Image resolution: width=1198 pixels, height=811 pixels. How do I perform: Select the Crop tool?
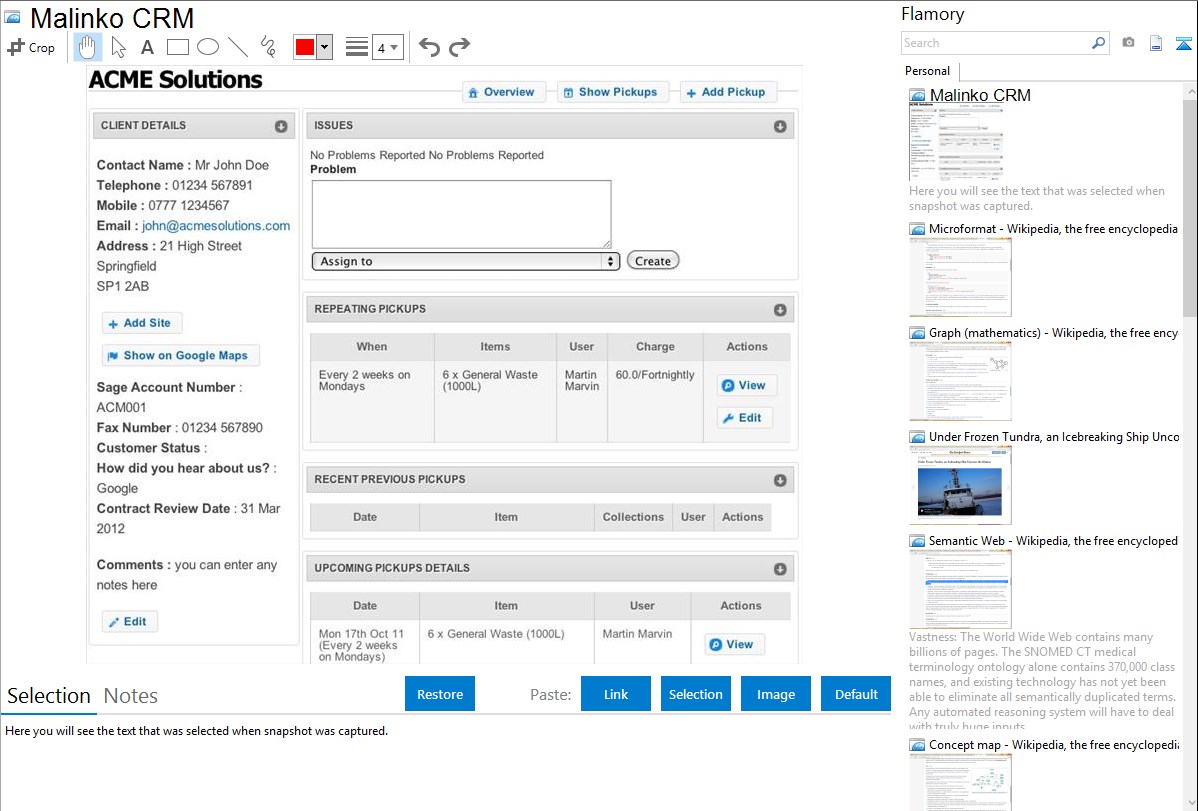(31, 47)
